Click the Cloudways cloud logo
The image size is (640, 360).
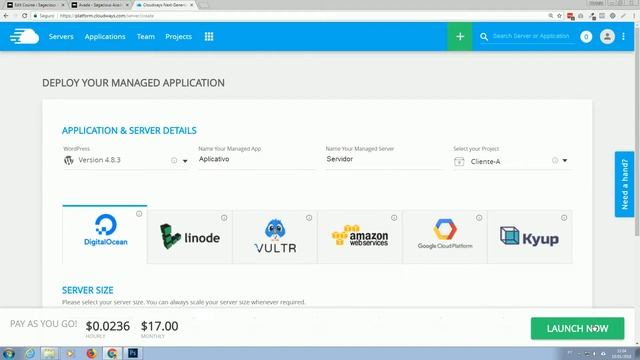(24, 36)
